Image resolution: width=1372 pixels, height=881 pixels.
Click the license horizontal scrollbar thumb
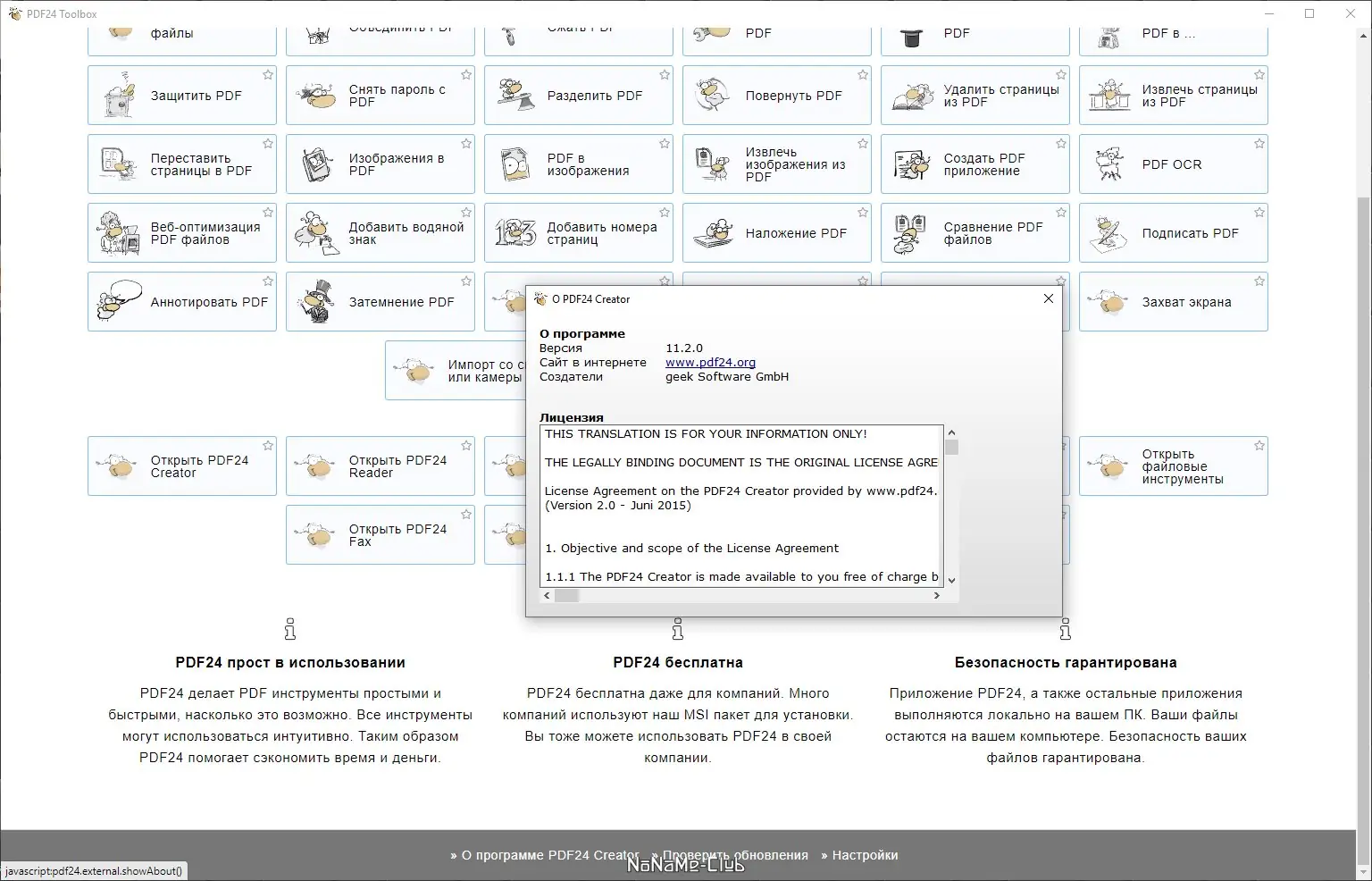point(567,595)
